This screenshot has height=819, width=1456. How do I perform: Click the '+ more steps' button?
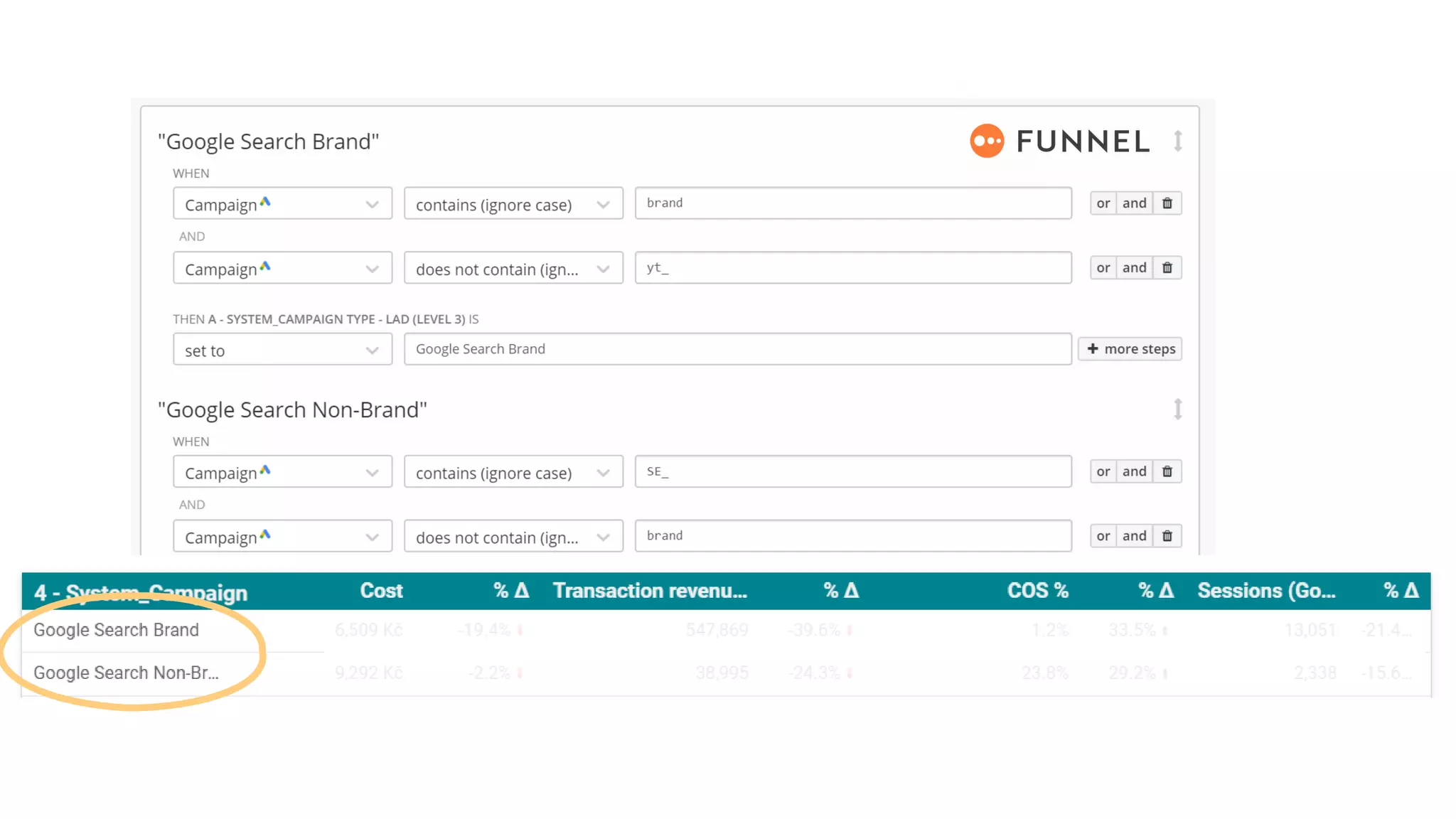(x=1130, y=349)
